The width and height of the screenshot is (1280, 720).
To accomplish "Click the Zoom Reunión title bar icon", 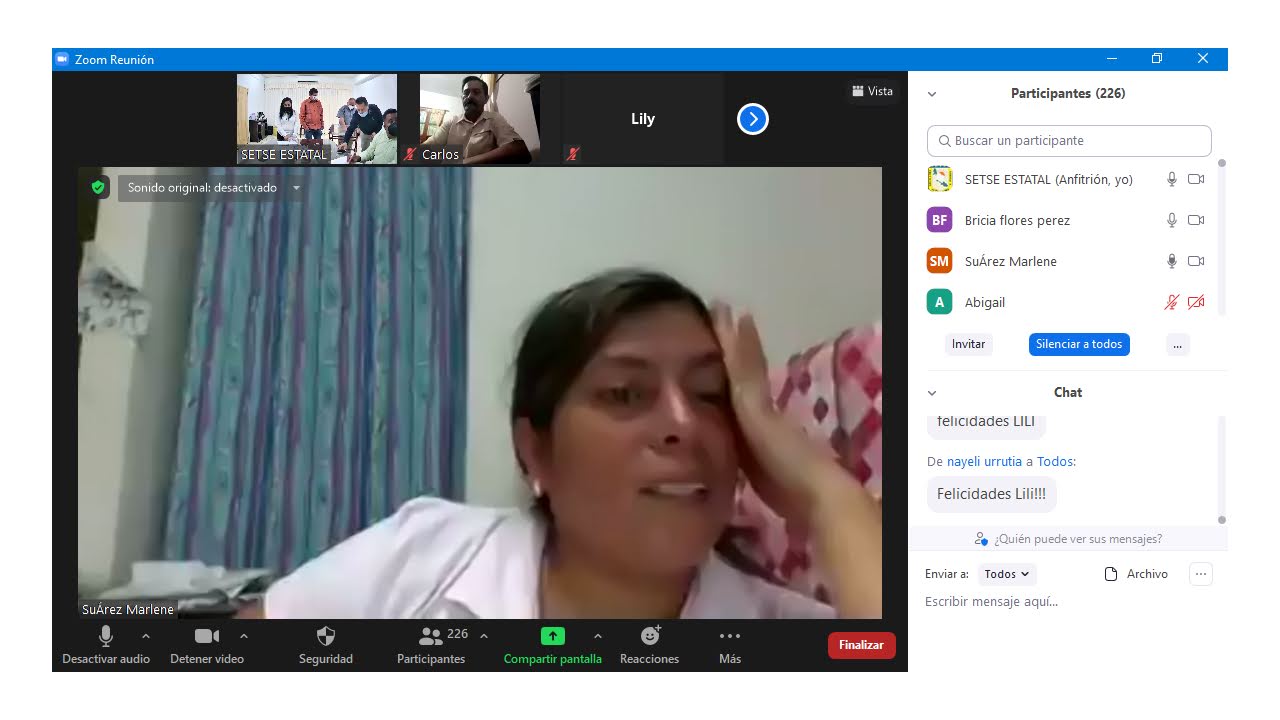I will tap(62, 59).
